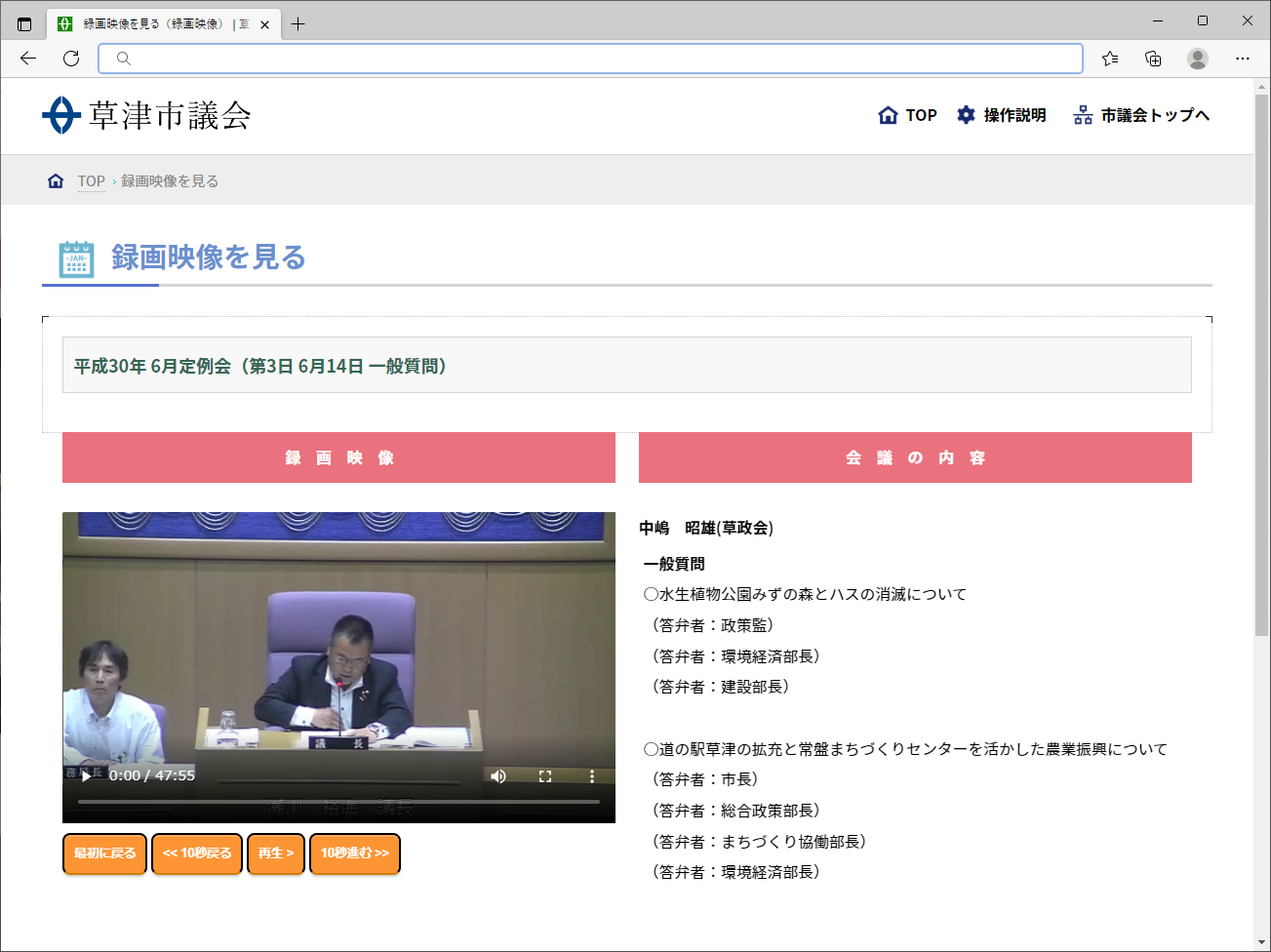Click the 一般質問 heading text
Screen dimensions: 1271x952
(674, 564)
